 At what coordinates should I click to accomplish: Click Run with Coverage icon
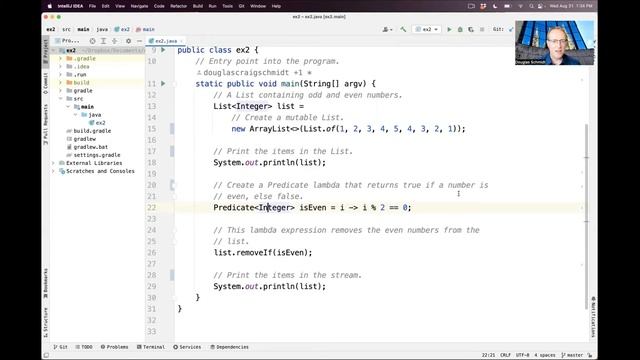pos(471,29)
